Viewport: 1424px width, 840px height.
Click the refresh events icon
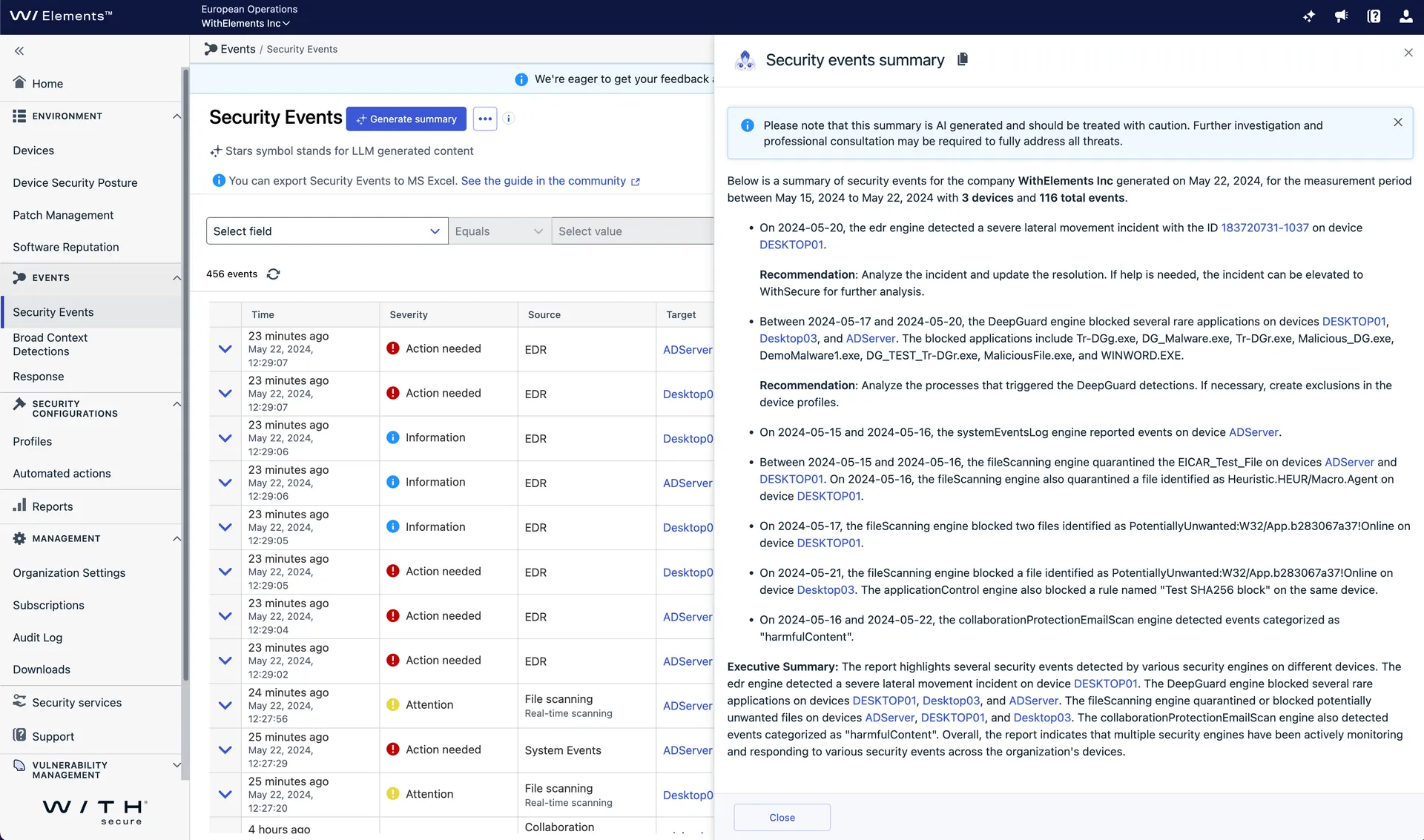(x=273, y=274)
